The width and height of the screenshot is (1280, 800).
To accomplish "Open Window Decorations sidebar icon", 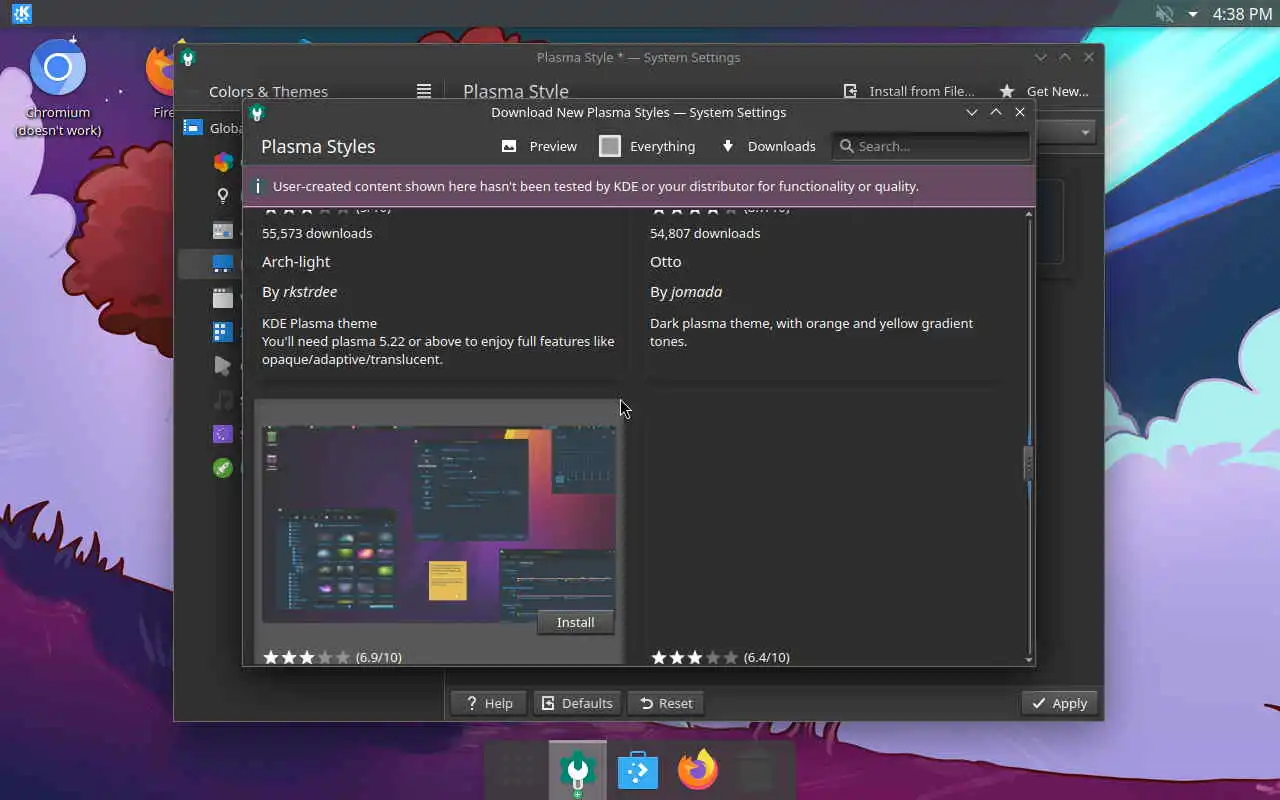I will pos(223,298).
